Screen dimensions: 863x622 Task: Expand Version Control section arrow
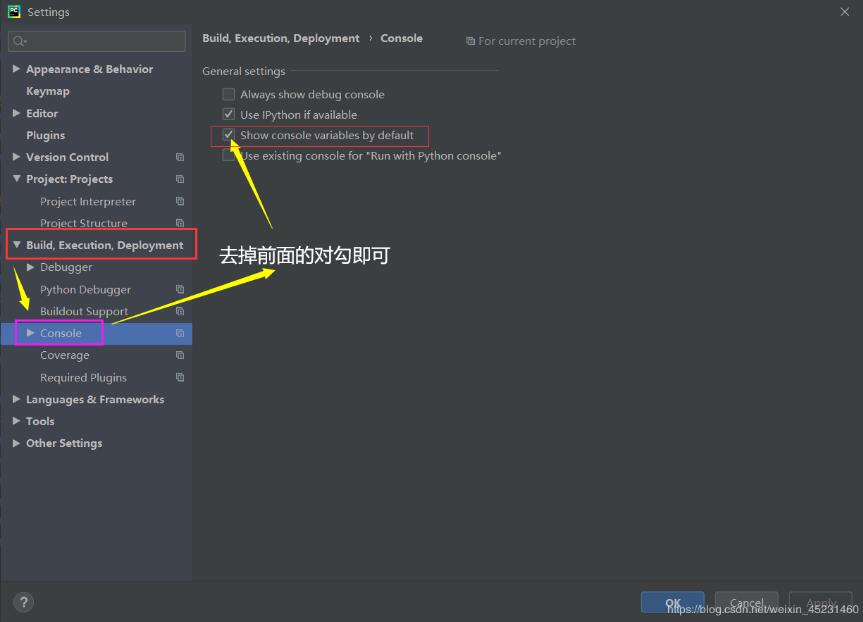17,157
